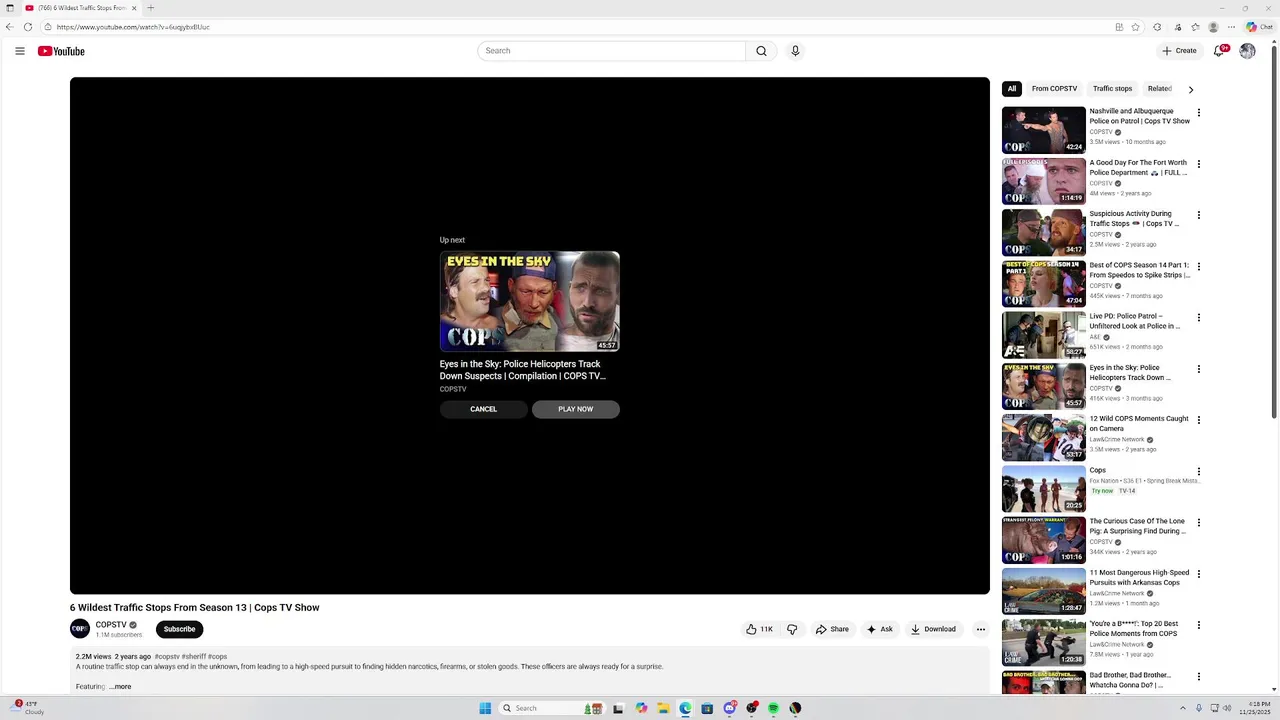
Task: Click the browser address bar URL
Action: (x=133, y=27)
